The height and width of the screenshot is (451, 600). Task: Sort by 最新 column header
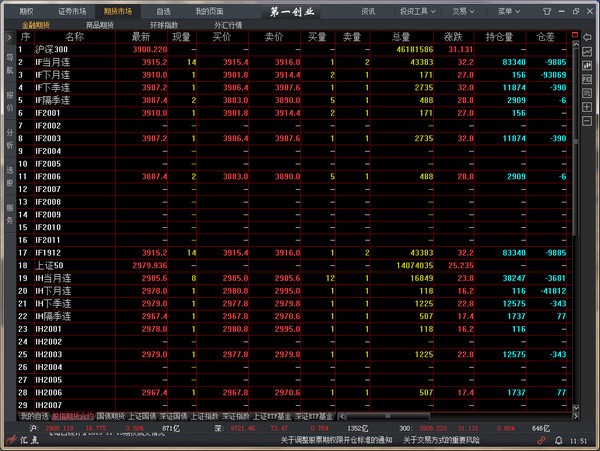click(x=141, y=37)
